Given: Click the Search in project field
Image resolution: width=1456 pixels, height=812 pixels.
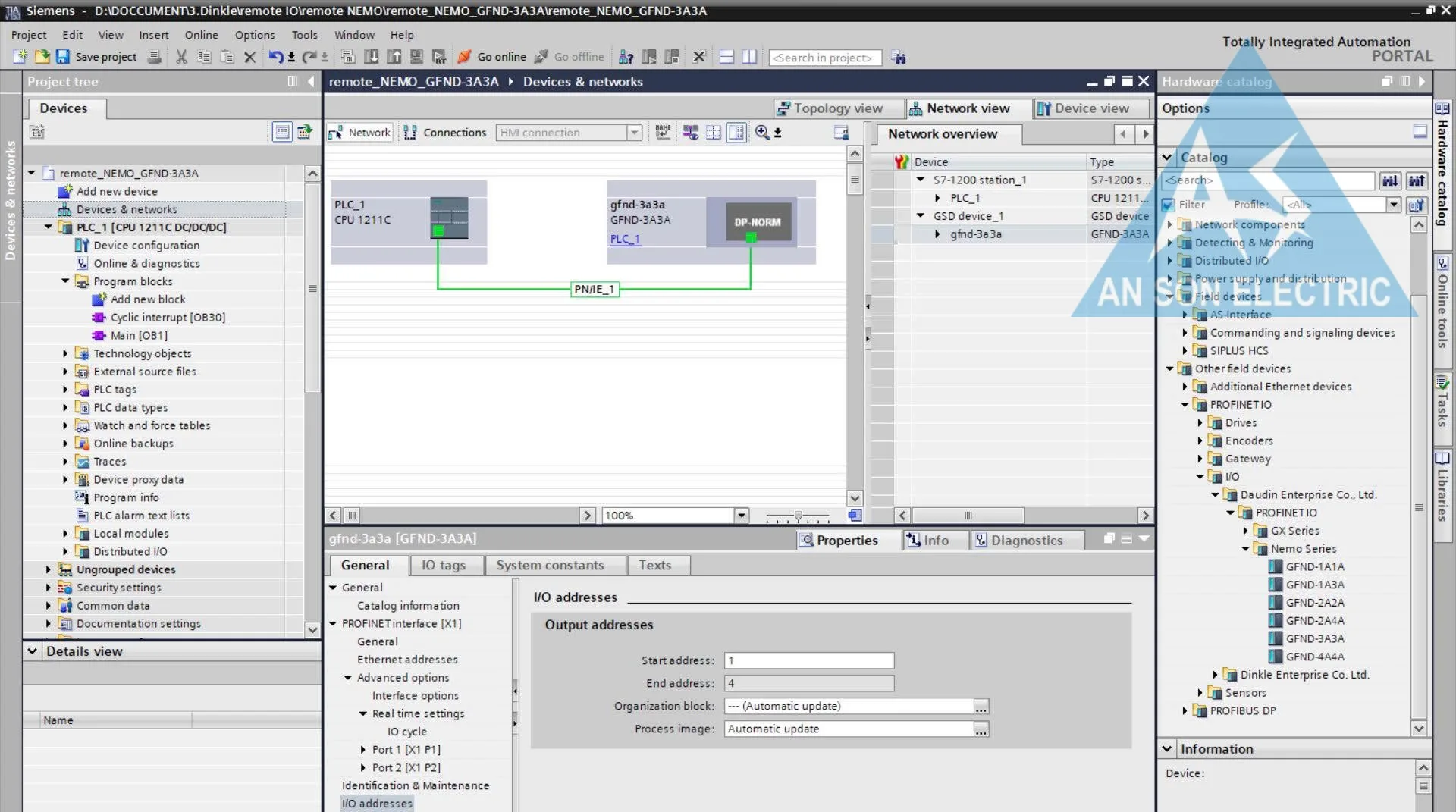Looking at the screenshot, I should [x=824, y=58].
